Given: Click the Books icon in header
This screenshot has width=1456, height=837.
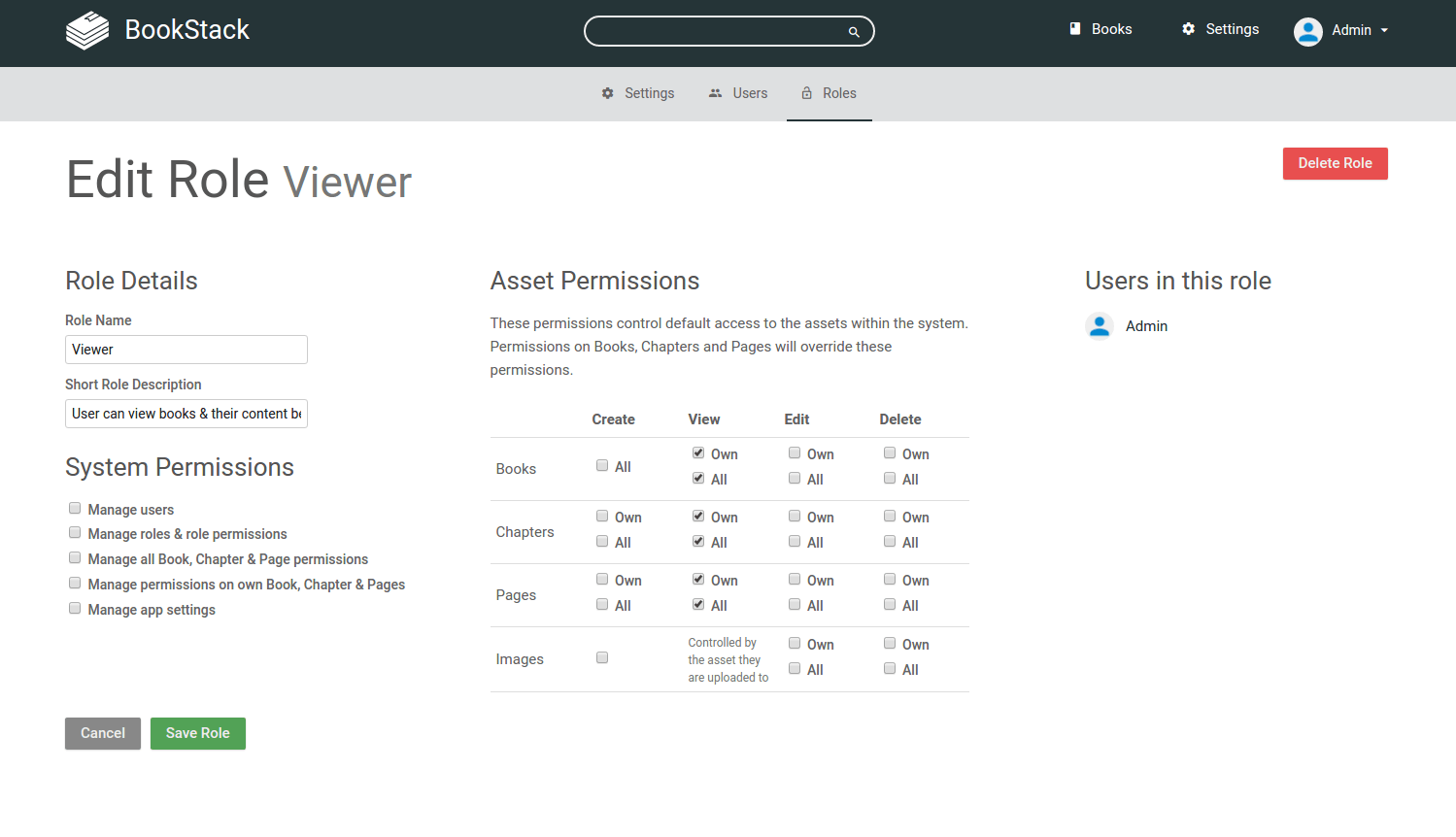Looking at the screenshot, I should [1075, 29].
